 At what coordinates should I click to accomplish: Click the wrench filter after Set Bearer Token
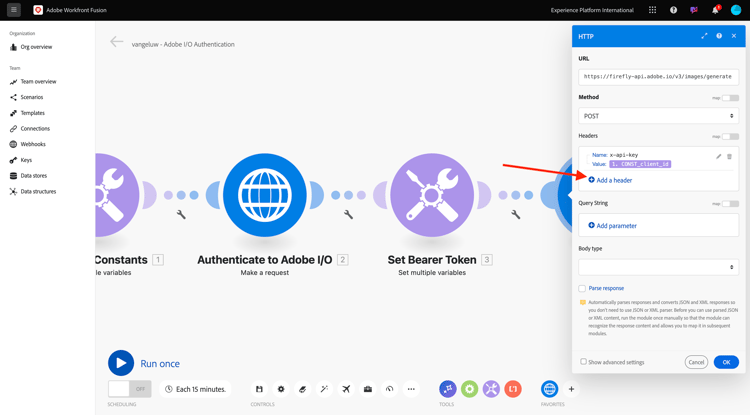pyautogui.click(x=516, y=215)
